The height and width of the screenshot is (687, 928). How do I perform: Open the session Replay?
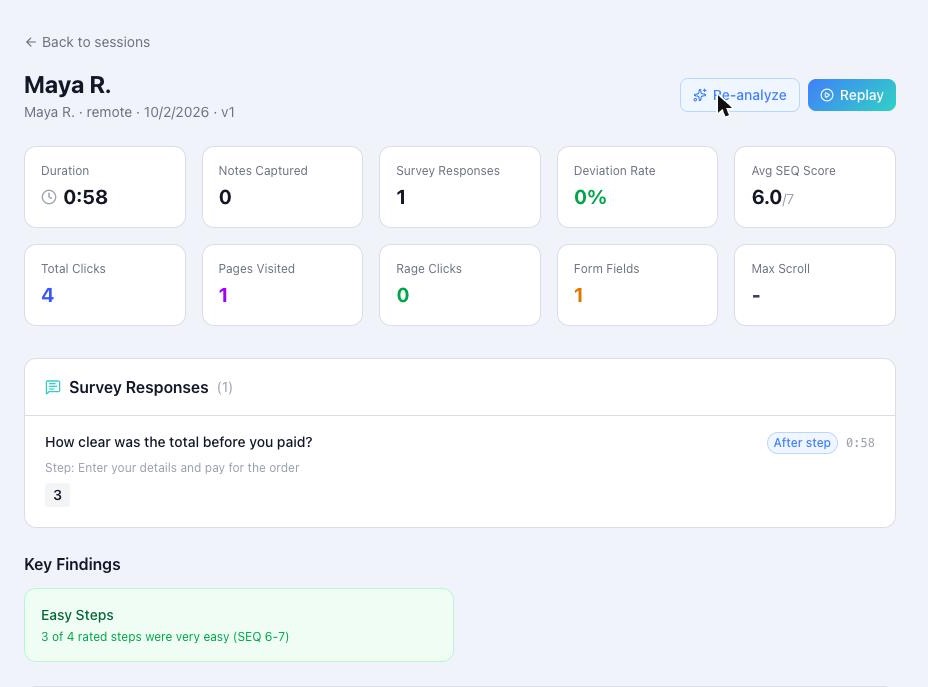coord(852,95)
